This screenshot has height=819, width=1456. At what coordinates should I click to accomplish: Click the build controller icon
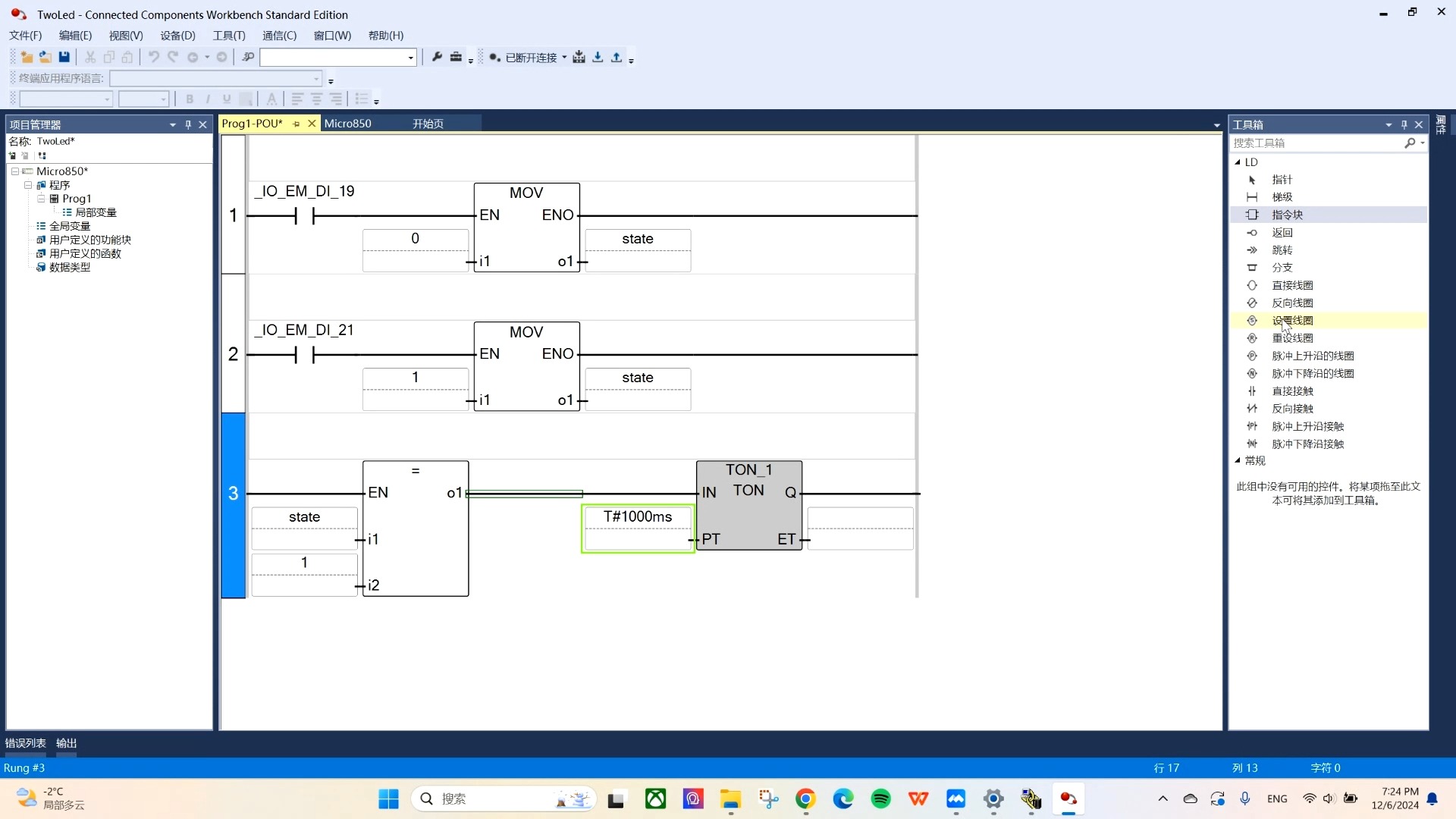[579, 57]
